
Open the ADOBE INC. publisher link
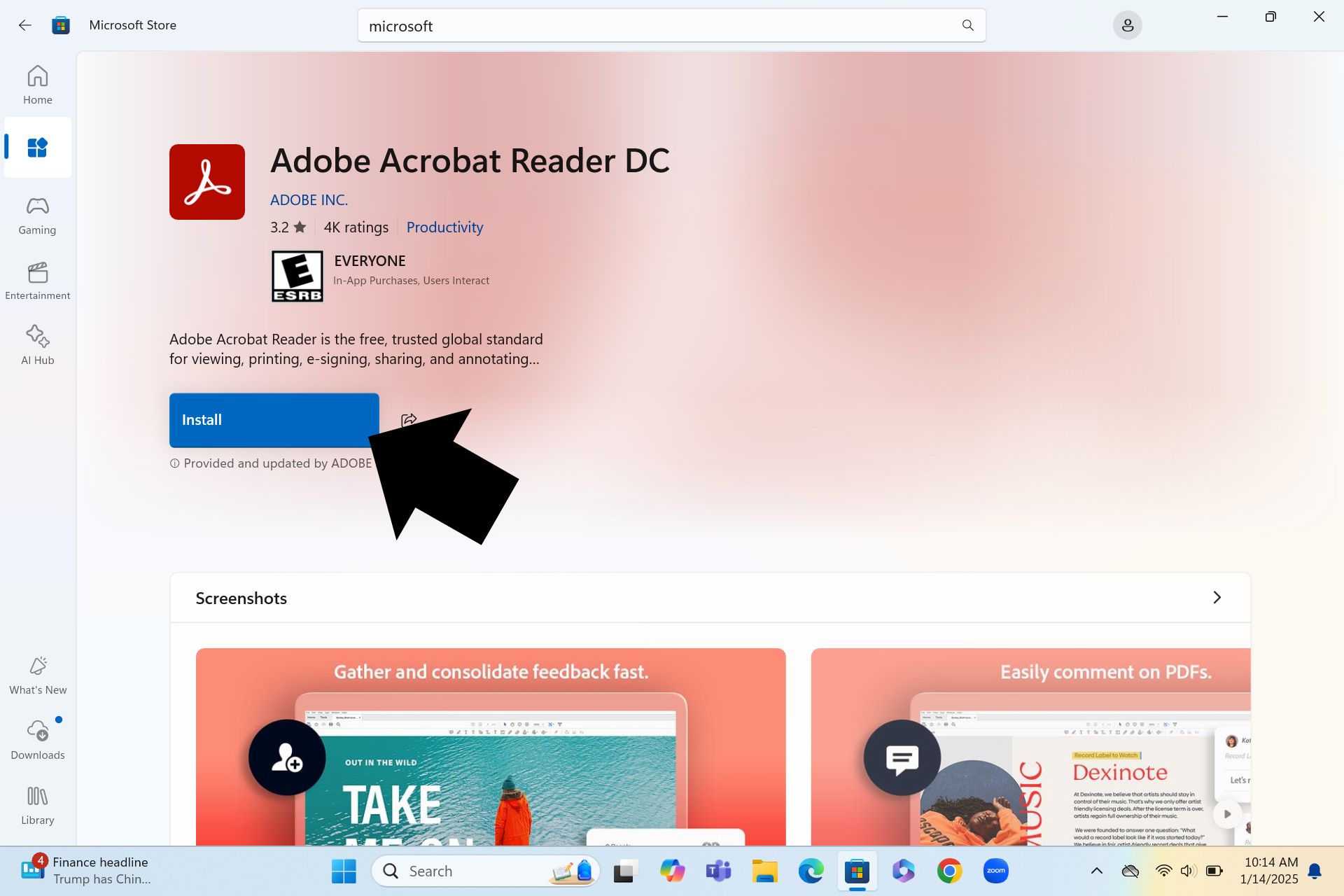[x=309, y=200]
